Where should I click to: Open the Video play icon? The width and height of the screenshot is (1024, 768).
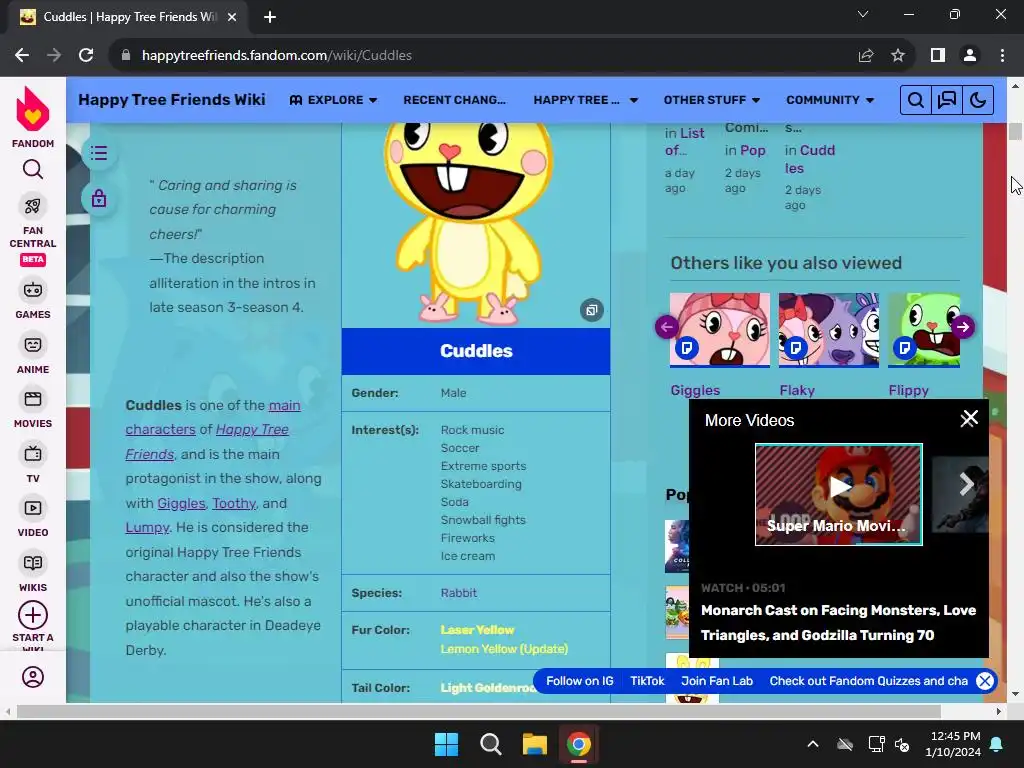coord(33,508)
